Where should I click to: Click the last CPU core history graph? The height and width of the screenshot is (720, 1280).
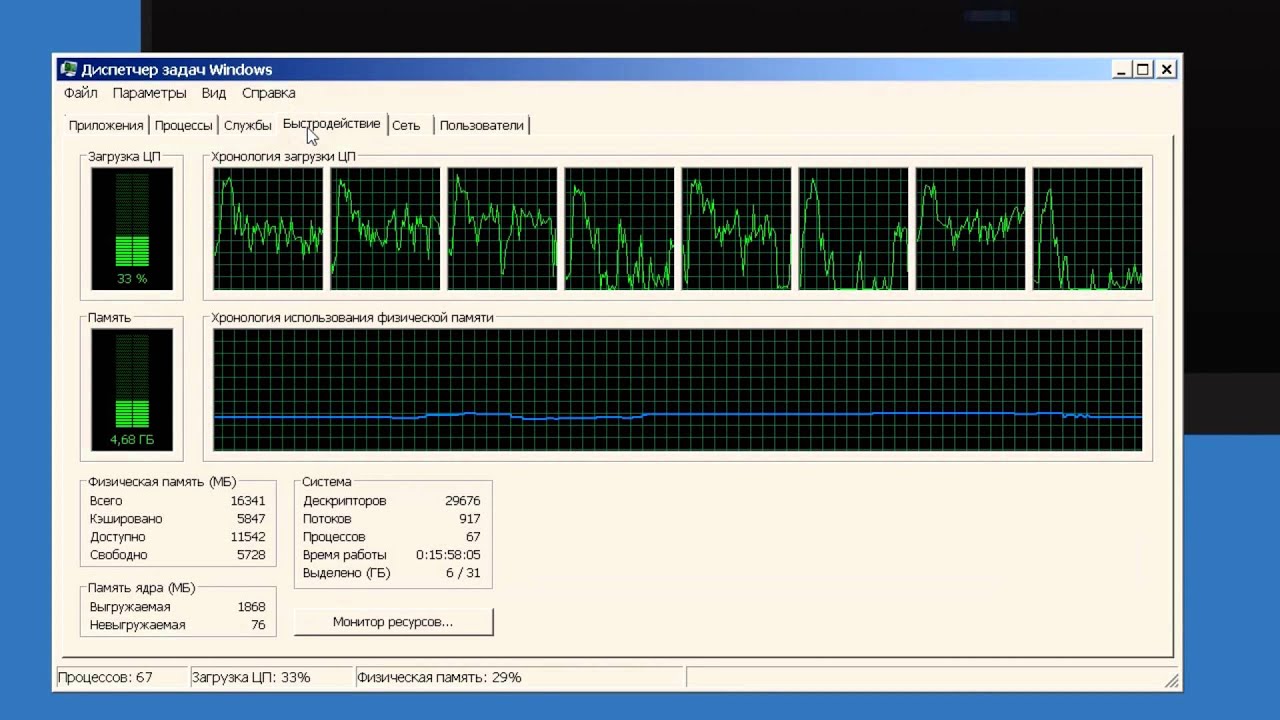coord(1087,229)
